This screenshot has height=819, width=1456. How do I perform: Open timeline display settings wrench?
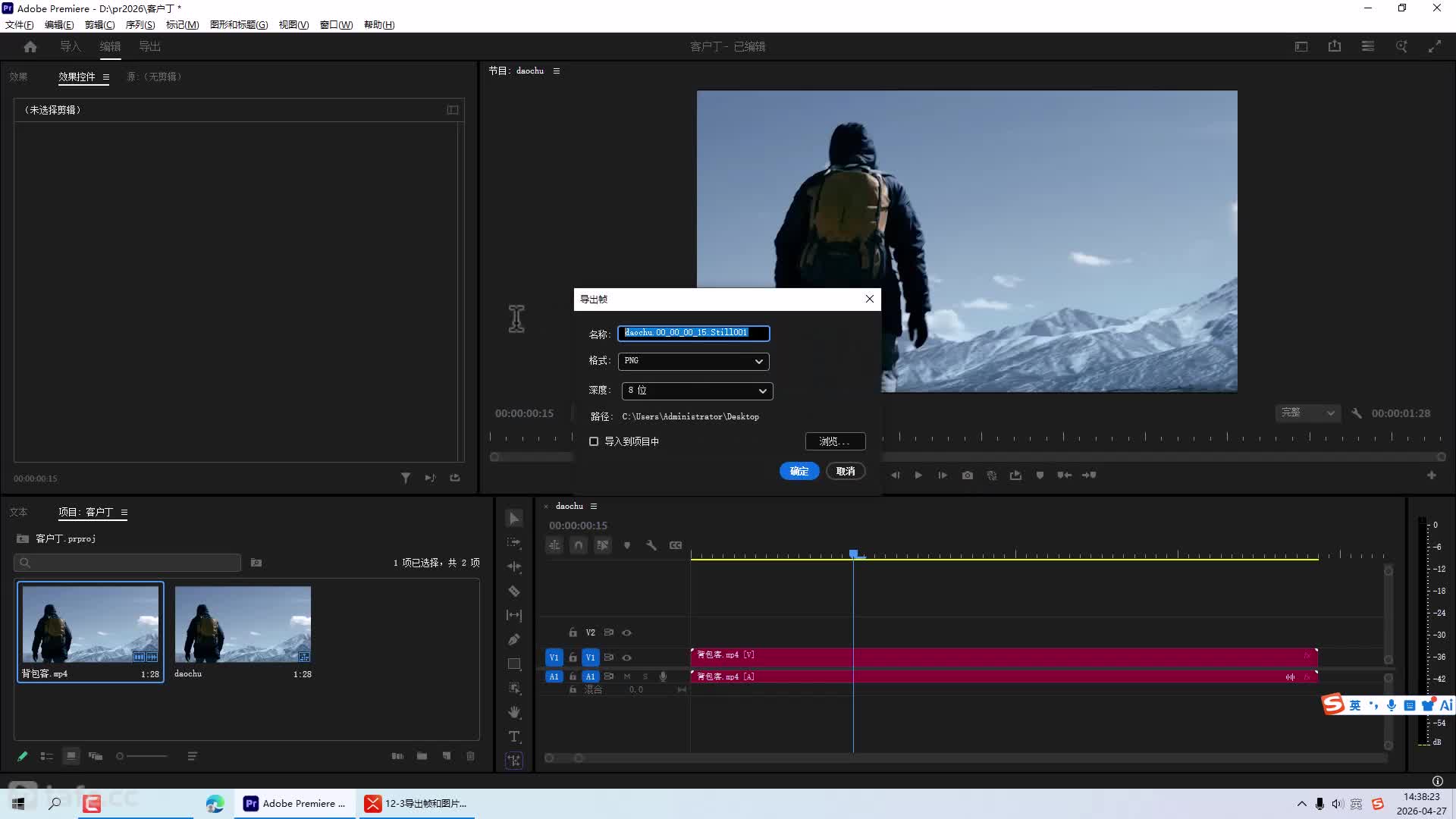coord(651,545)
